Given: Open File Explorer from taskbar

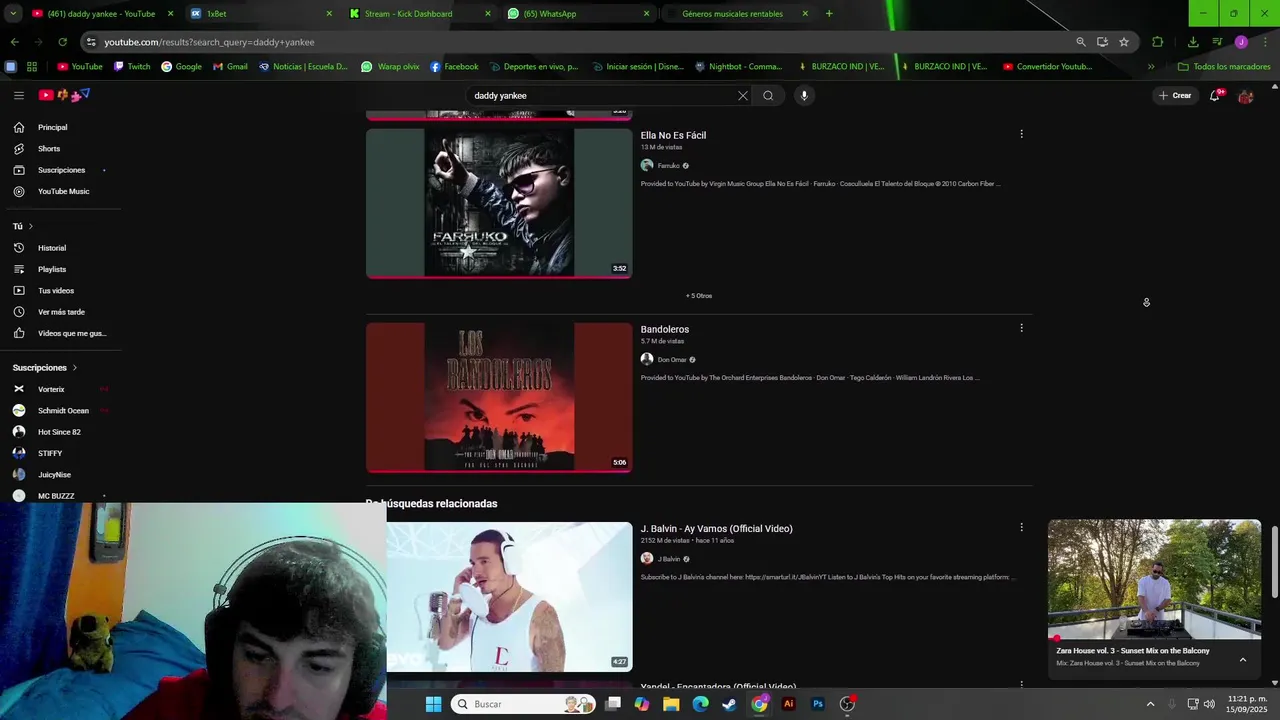Looking at the screenshot, I should [671, 704].
